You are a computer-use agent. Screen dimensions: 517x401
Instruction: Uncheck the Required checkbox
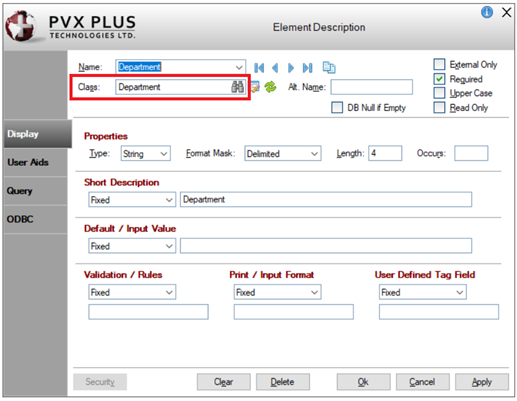tap(439, 79)
